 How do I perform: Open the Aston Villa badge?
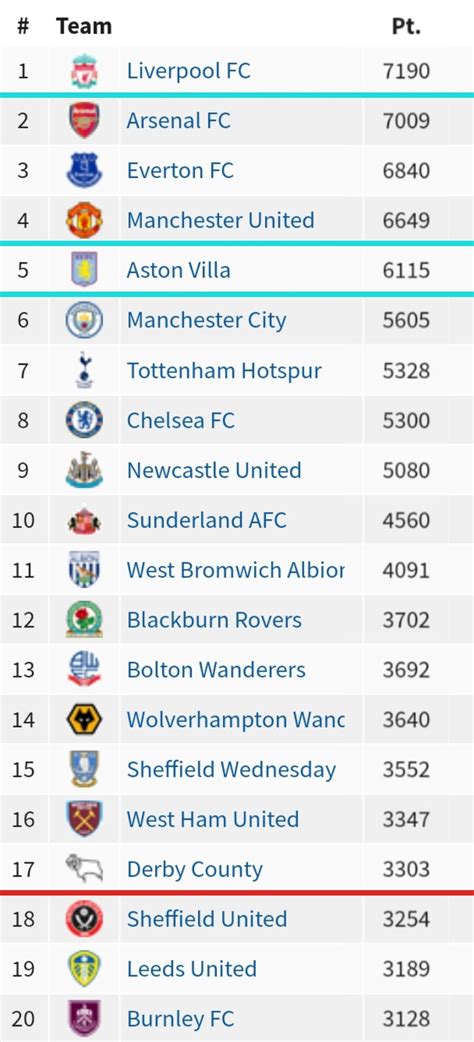pyautogui.click(x=84, y=270)
